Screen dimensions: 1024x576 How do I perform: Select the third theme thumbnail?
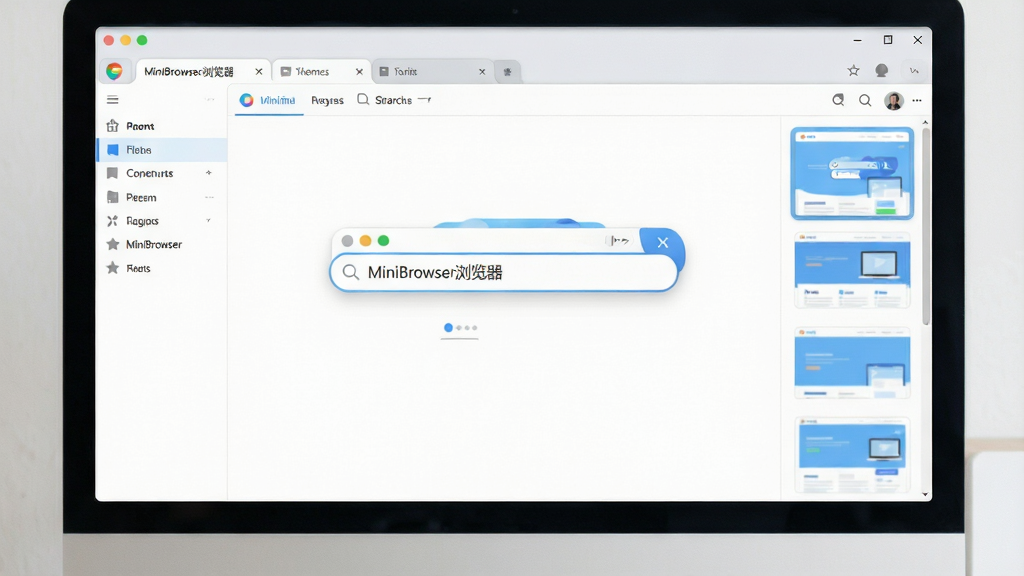(x=852, y=363)
